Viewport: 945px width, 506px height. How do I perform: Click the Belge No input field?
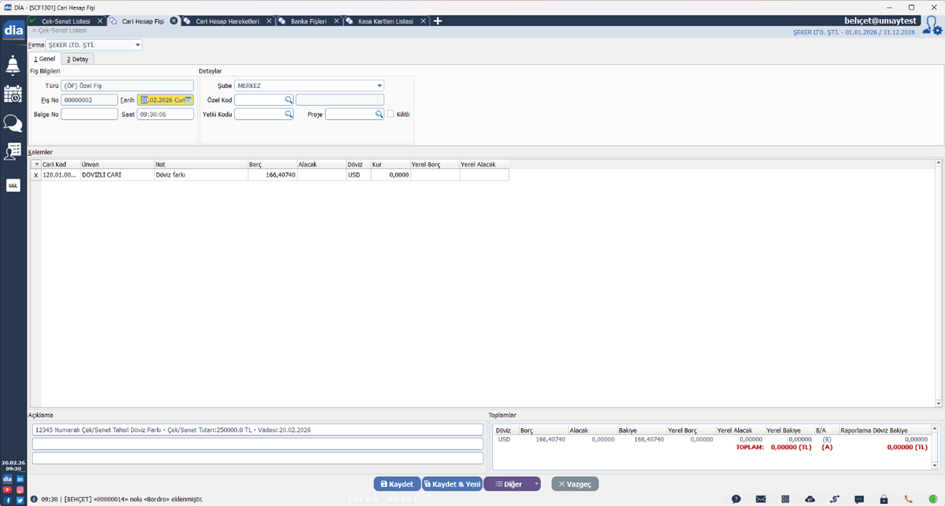coord(89,114)
